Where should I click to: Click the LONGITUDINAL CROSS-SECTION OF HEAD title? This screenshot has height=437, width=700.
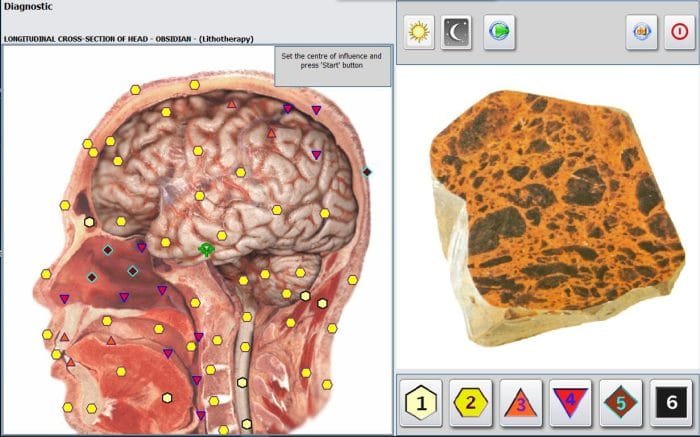[x=75, y=39]
